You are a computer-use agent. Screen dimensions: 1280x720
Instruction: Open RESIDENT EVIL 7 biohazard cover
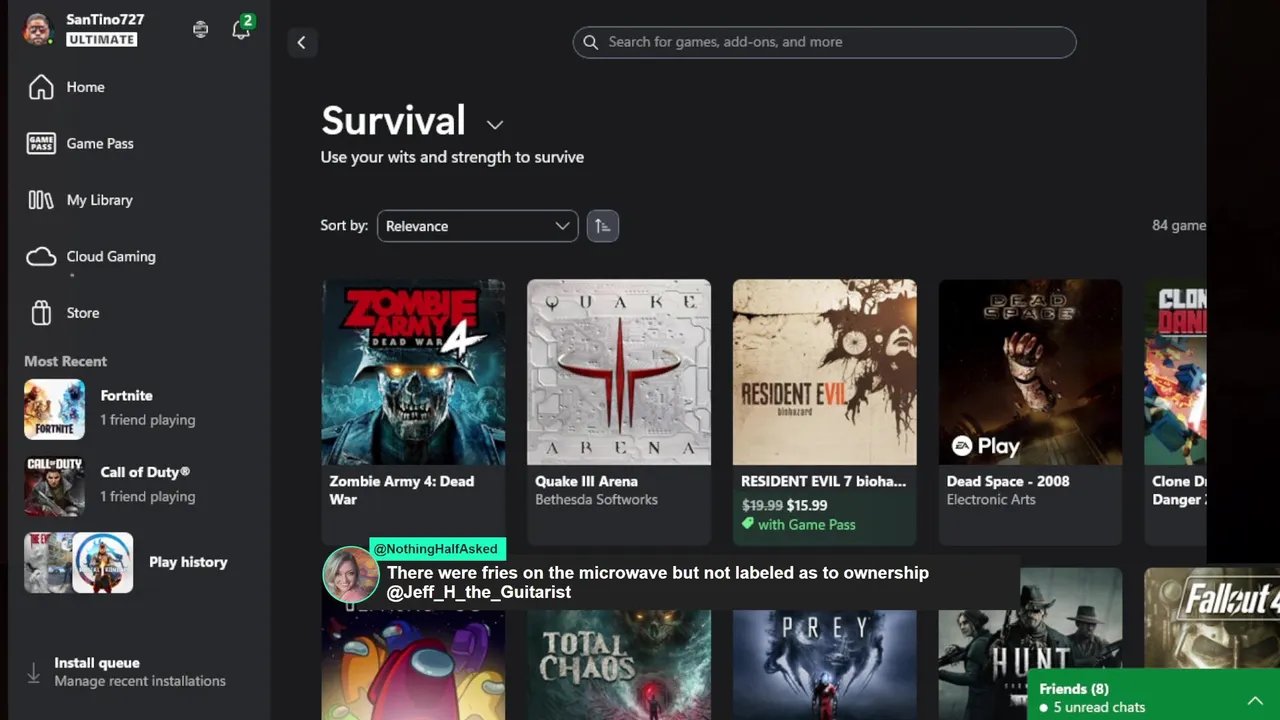click(x=824, y=372)
